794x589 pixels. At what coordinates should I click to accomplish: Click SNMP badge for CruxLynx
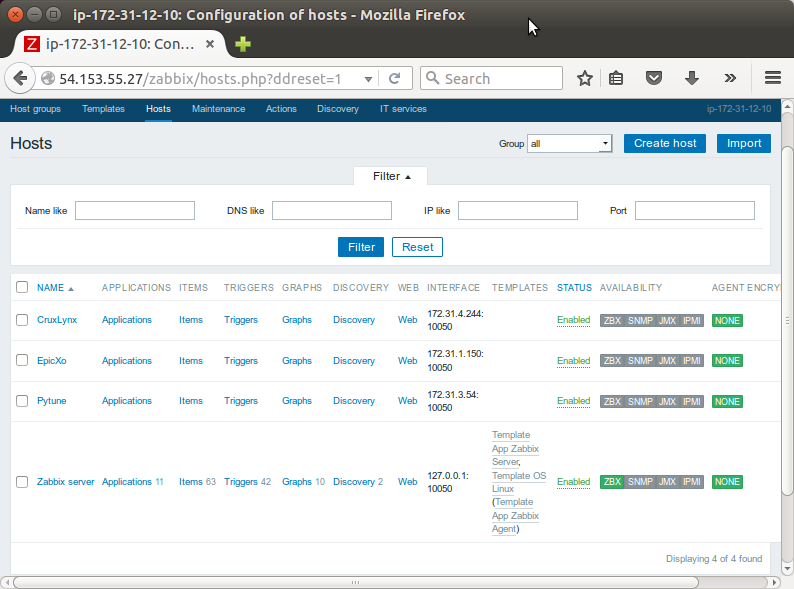pos(640,321)
